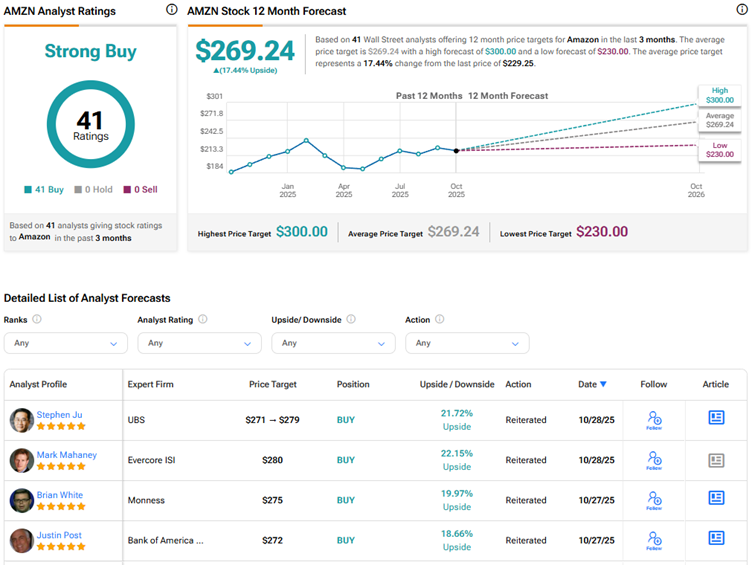Follow analyst Mark Mahaney

pyautogui.click(x=654, y=460)
